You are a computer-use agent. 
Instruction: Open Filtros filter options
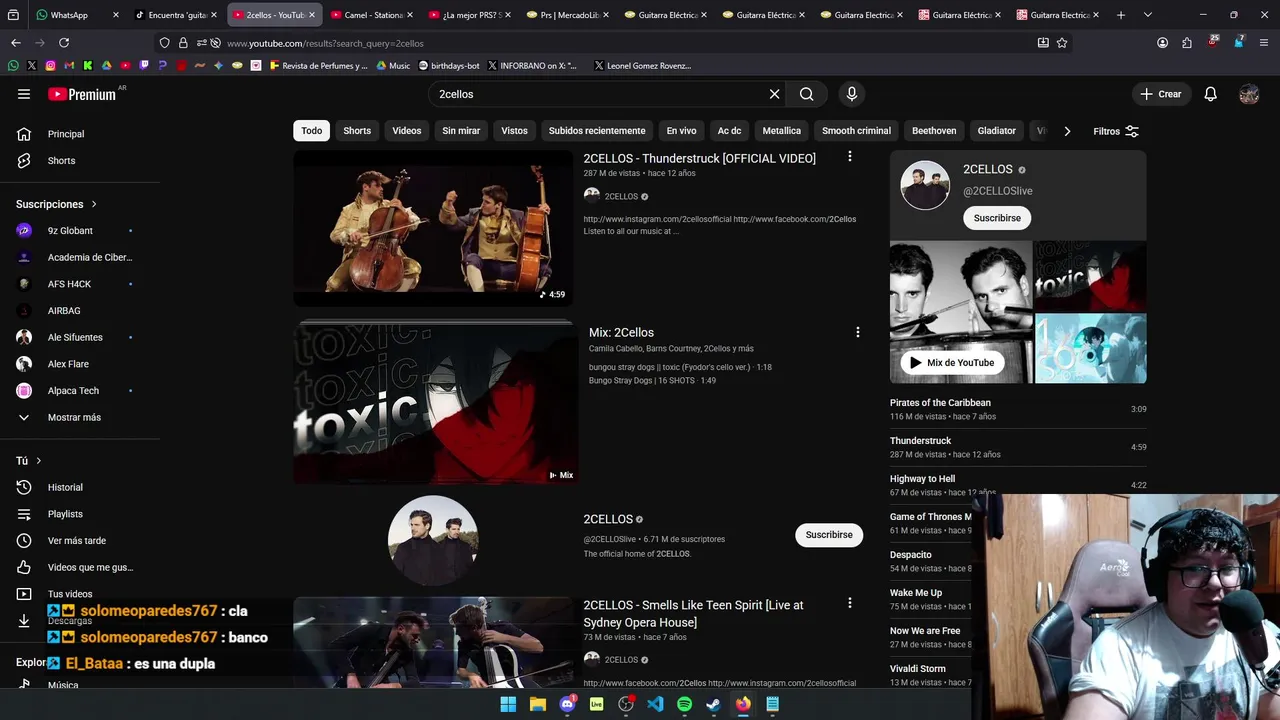click(1116, 131)
